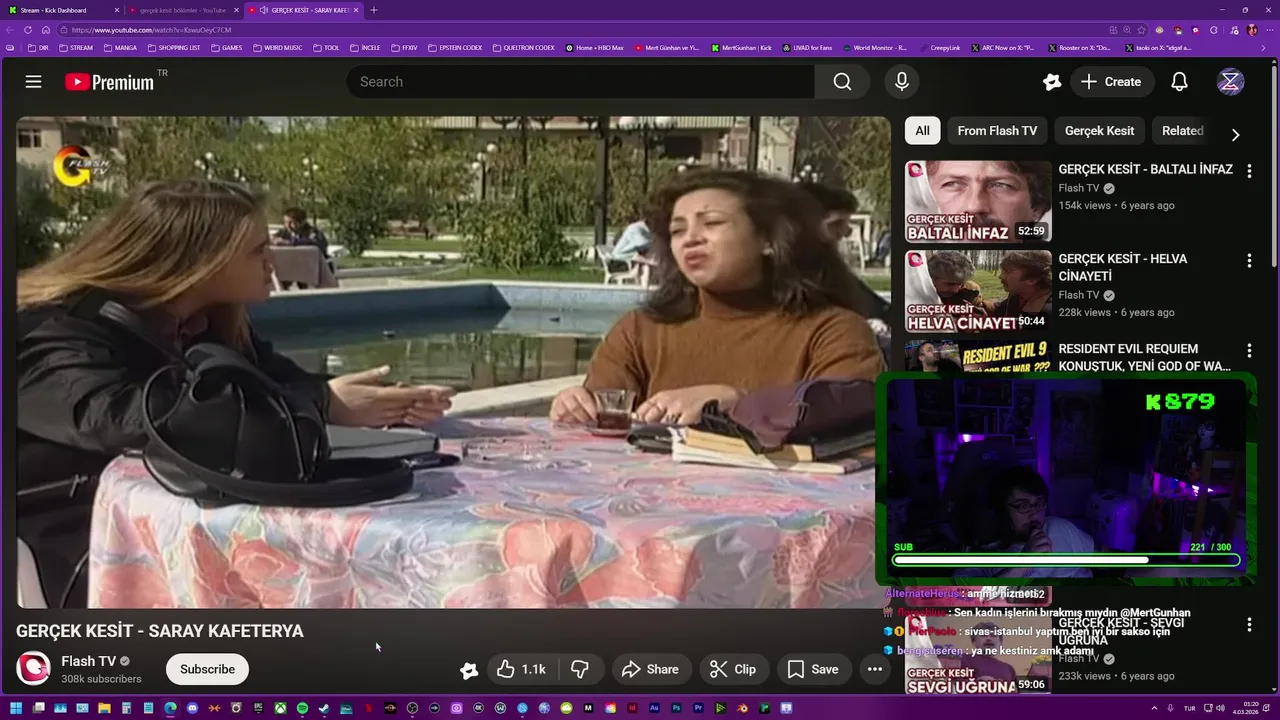The height and width of the screenshot is (720, 1280).
Task: Like the video with 1.1k likes
Action: tap(522, 669)
